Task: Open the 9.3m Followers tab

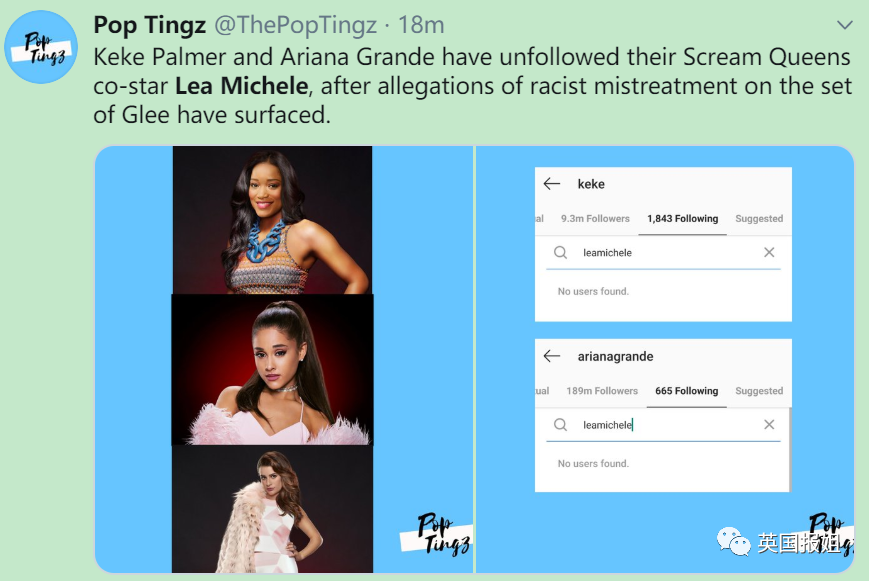Action: pyautogui.click(x=595, y=218)
